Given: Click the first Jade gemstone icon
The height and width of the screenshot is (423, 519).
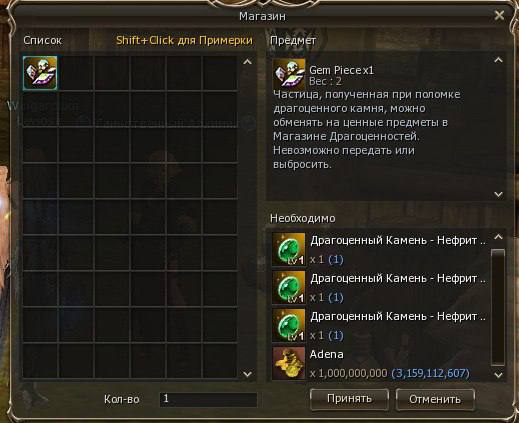Looking at the screenshot, I should coord(288,249).
